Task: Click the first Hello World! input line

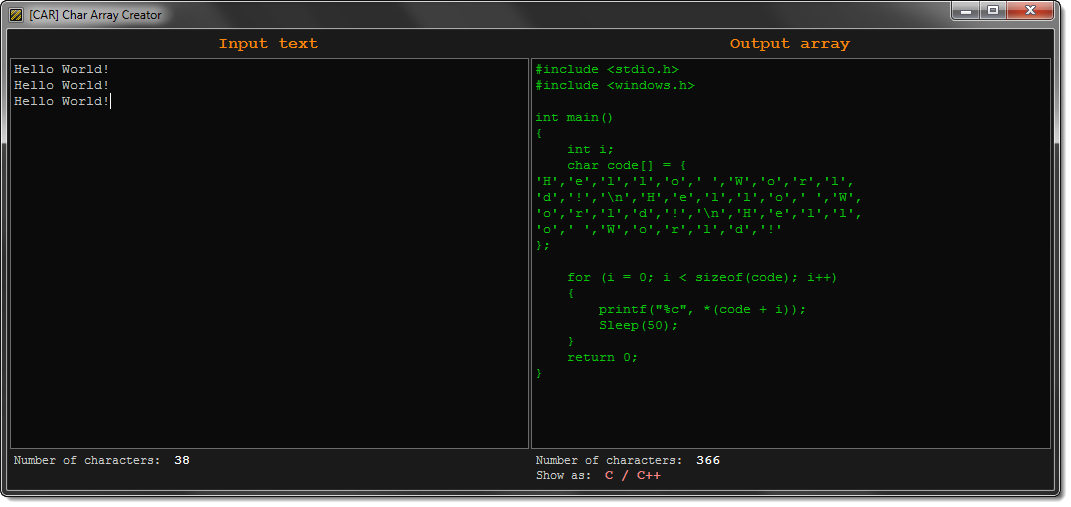Action: click(61, 69)
